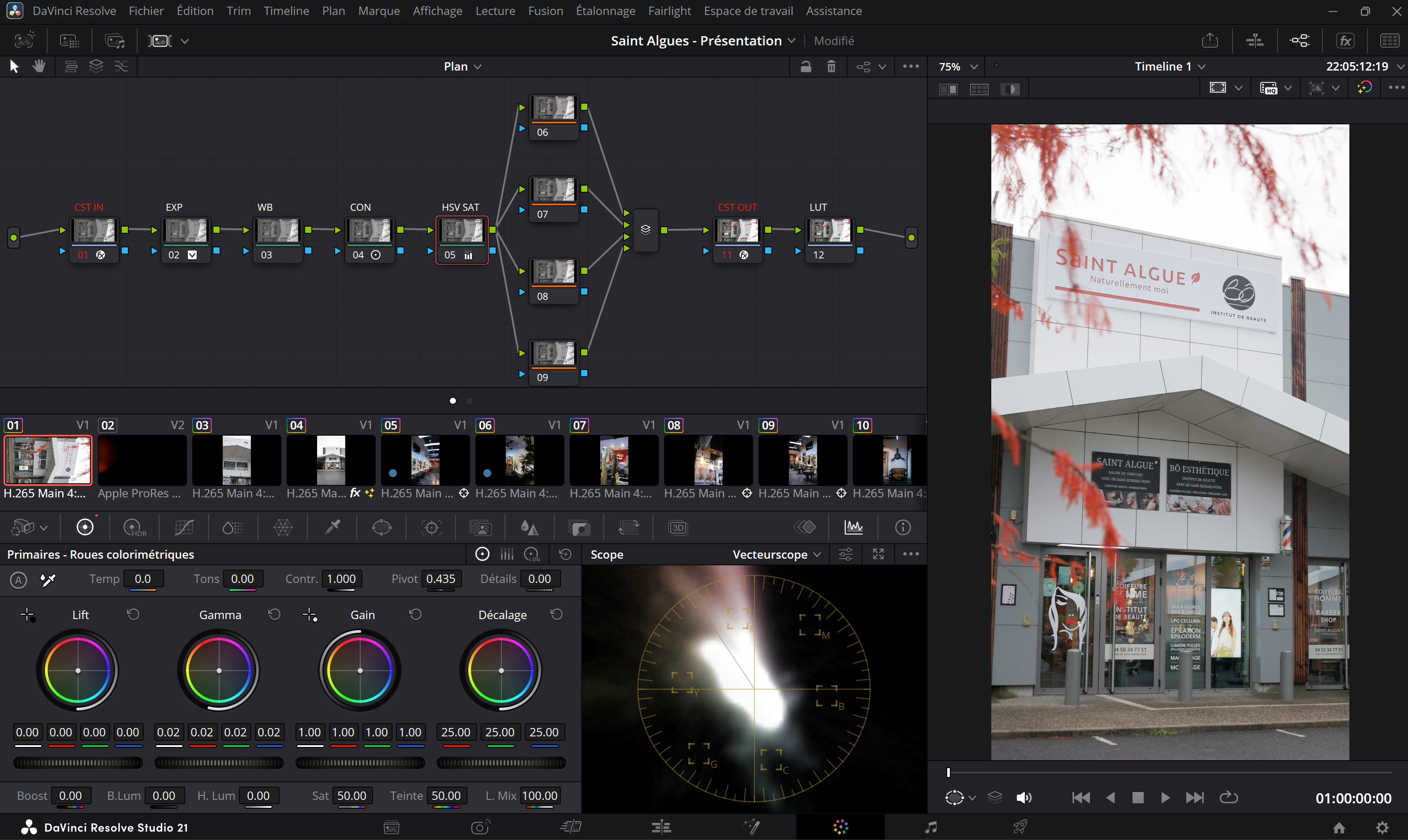Open the Qualifier eyedropper palette
This screenshot has width=1408, height=840.
click(x=333, y=527)
